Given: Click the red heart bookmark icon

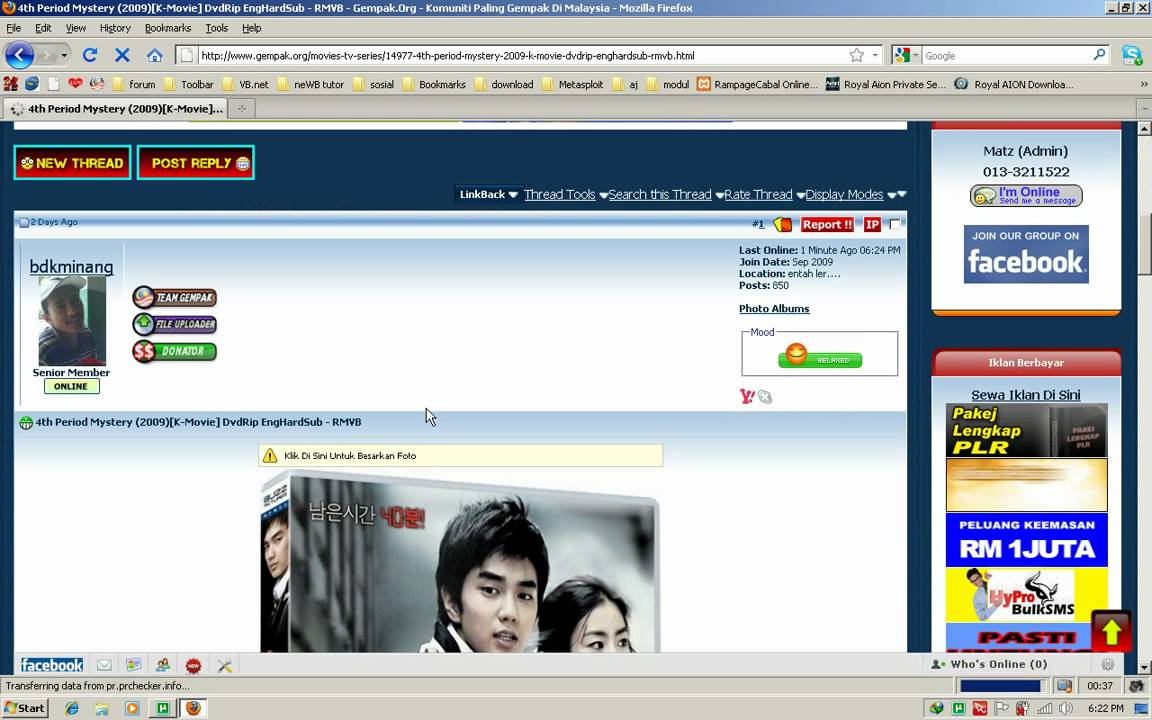Looking at the screenshot, I should point(75,84).
